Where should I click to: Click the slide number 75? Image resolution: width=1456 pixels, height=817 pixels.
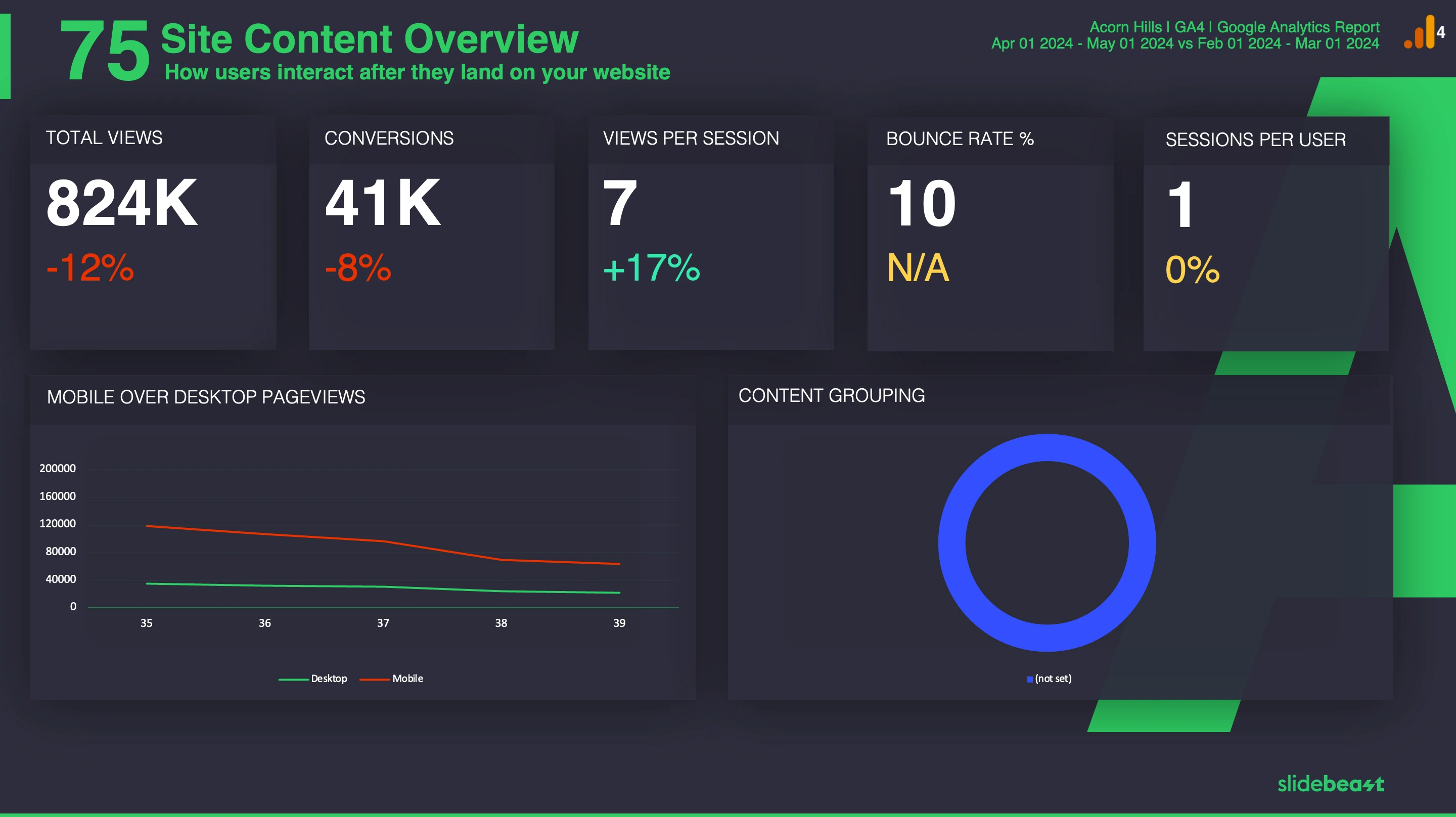coord(105,51)
